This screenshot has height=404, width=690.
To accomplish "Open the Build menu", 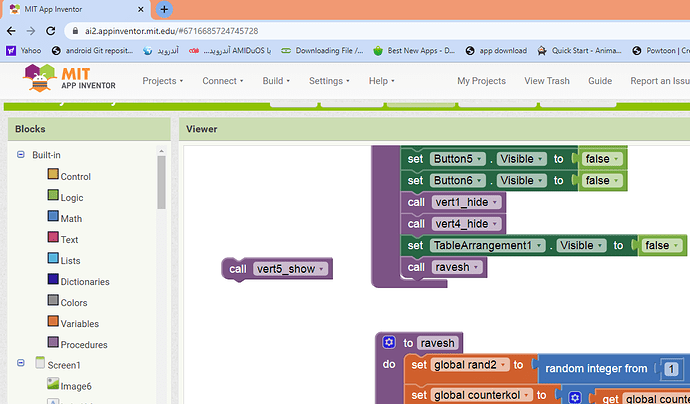I will click(x=275, y=81).
